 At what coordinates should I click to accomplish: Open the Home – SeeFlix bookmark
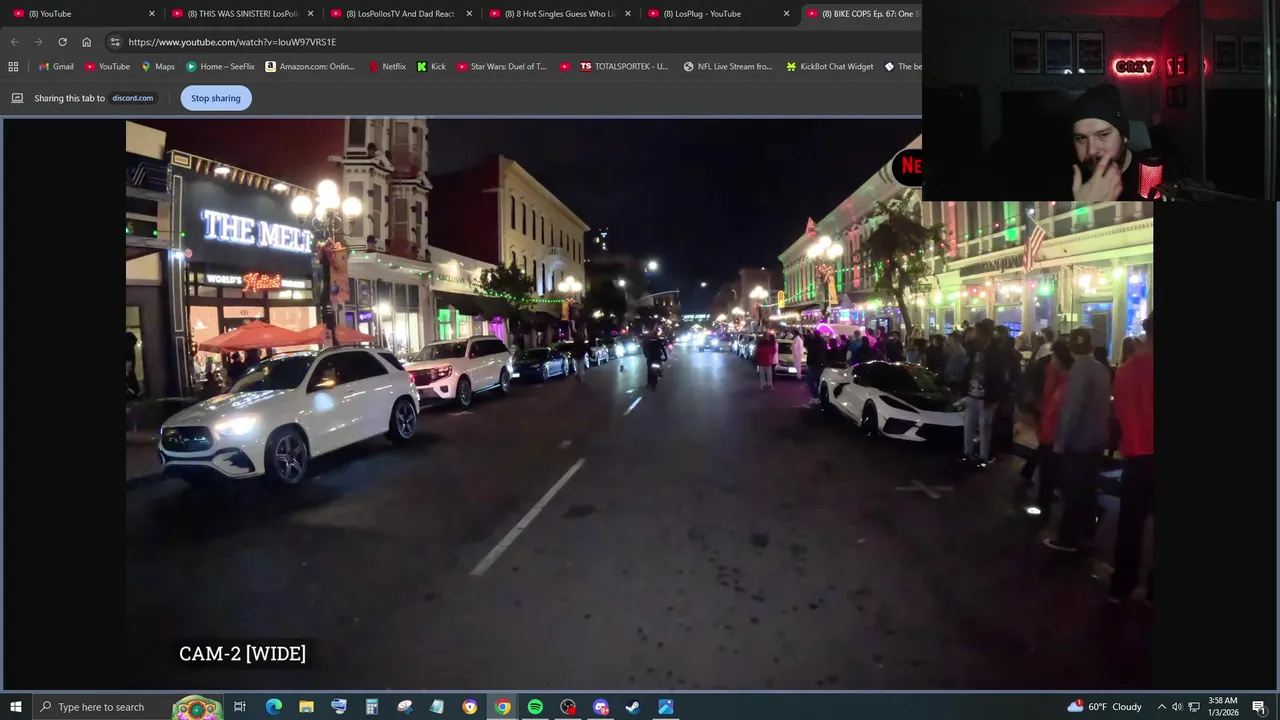[220, 67]
